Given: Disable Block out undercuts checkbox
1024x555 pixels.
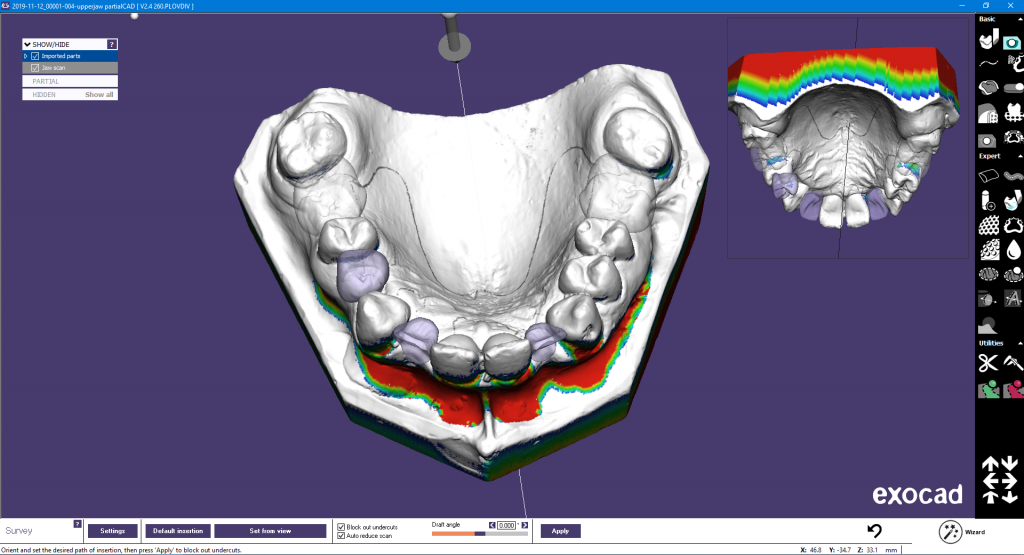Looking at the screenshot, I should click(x=342, y=526).
